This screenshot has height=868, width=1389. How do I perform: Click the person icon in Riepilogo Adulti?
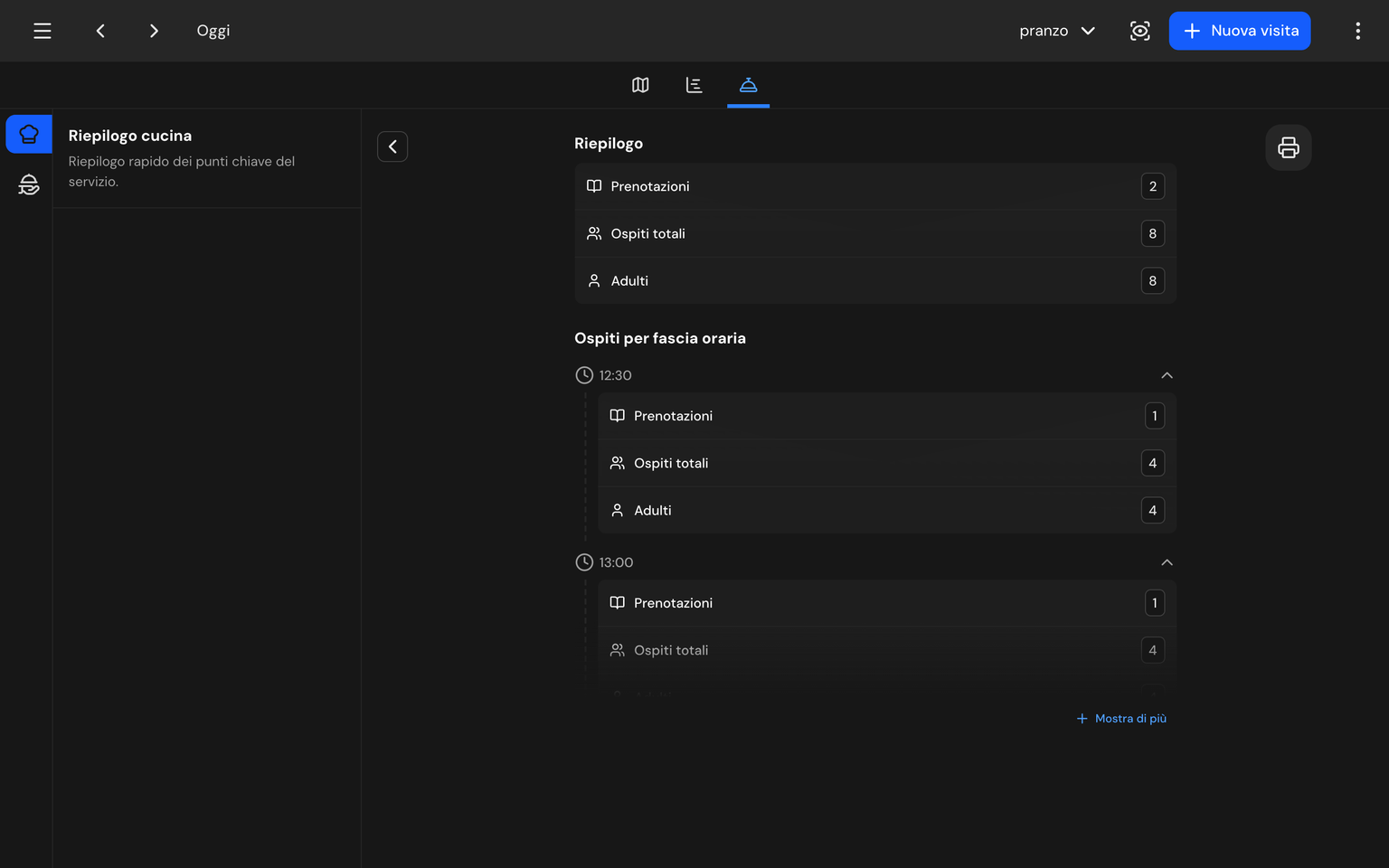(594, 280)
